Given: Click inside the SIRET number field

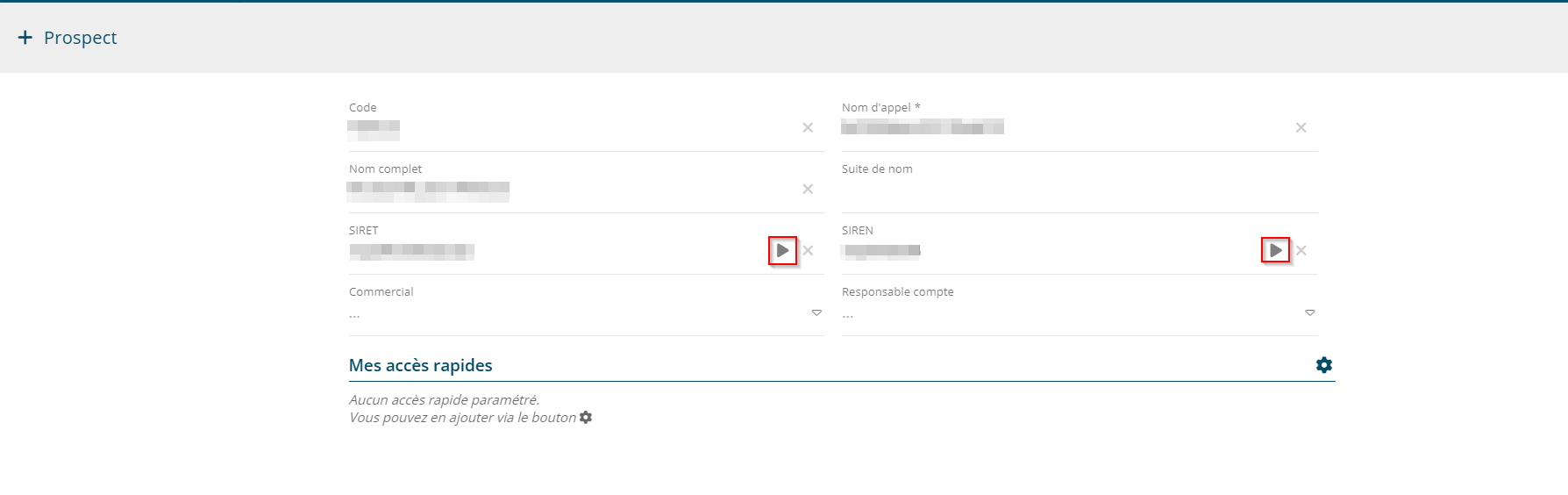Looking at the screenshot, I should [x=552, y=252].
